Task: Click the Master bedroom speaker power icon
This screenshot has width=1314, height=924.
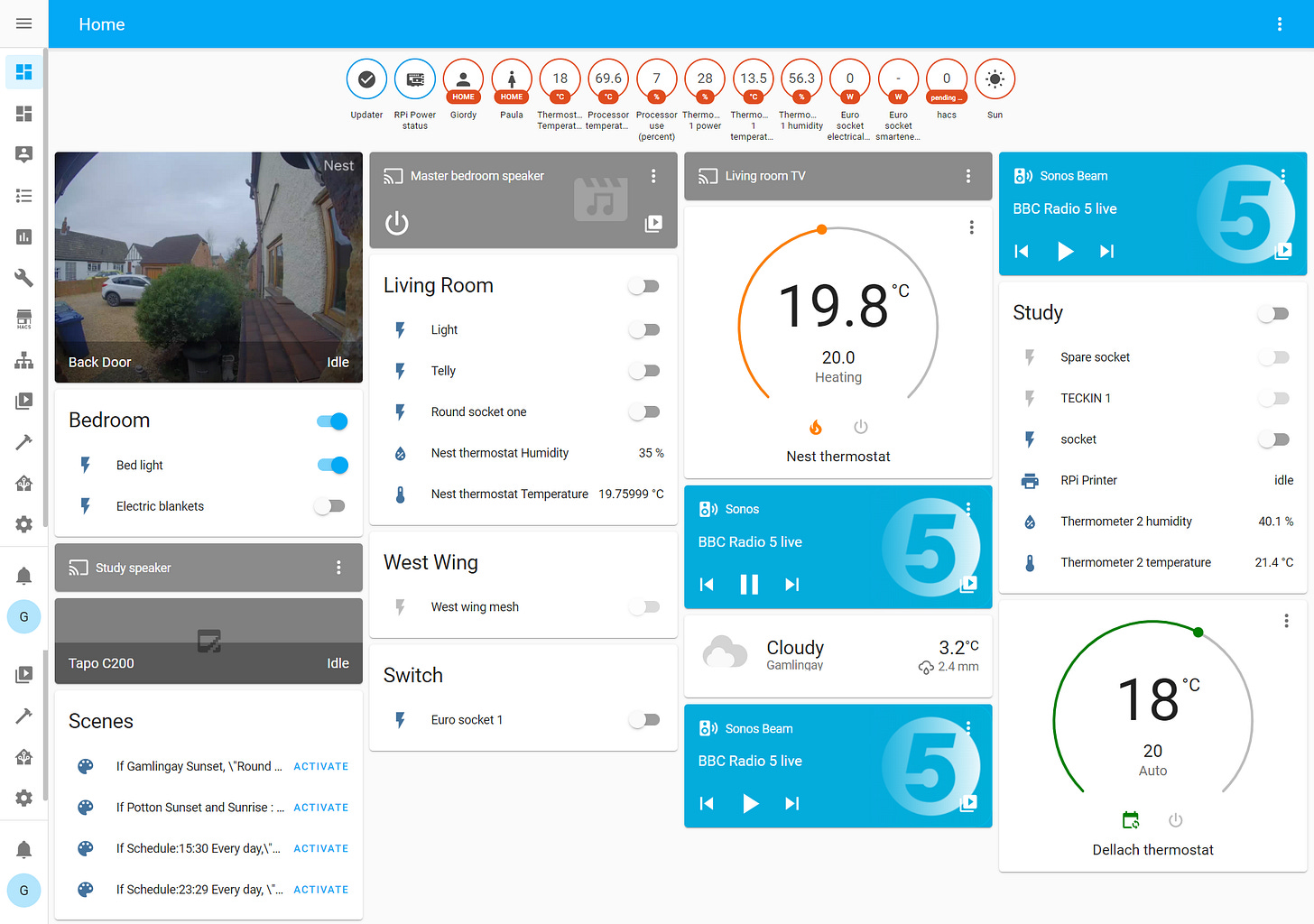Action: [x=397, y=223]
